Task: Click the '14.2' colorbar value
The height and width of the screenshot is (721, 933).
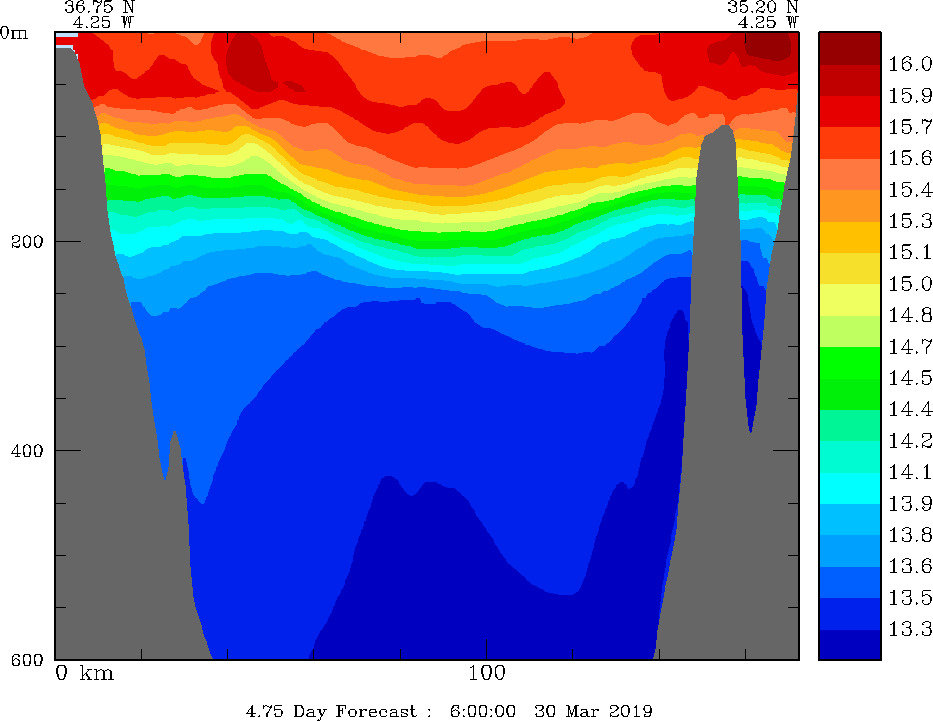Action: coord(910,441)
